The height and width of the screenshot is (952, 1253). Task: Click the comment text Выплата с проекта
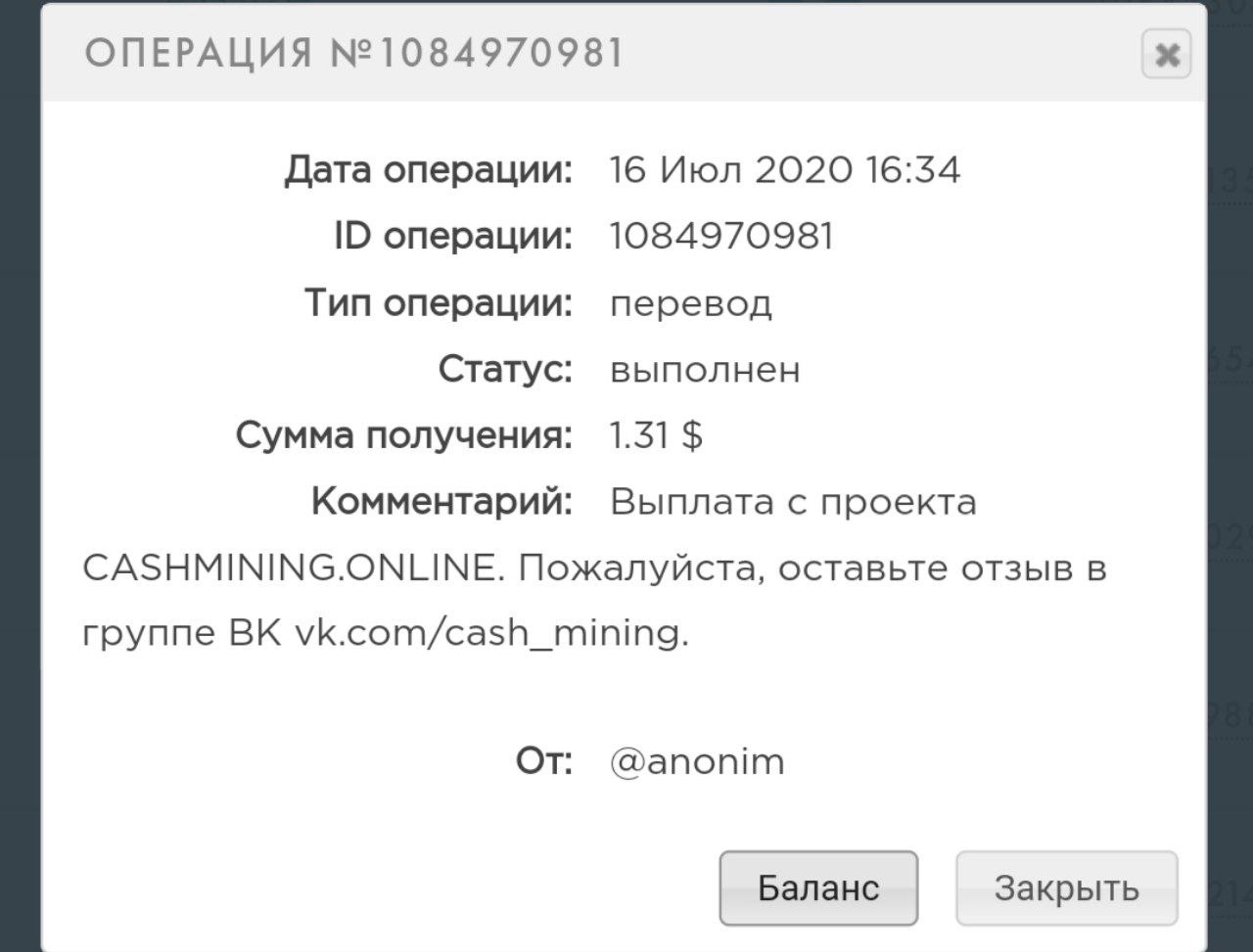[x=793, y=503]
